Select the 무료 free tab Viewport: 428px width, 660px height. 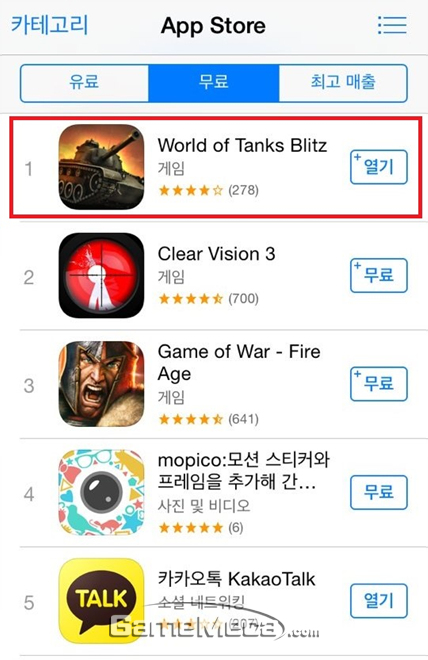click(214, 83)
